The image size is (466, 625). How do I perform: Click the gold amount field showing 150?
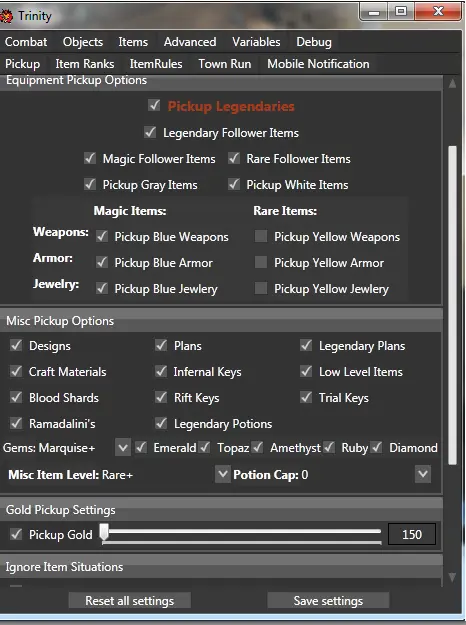(412, 534)
